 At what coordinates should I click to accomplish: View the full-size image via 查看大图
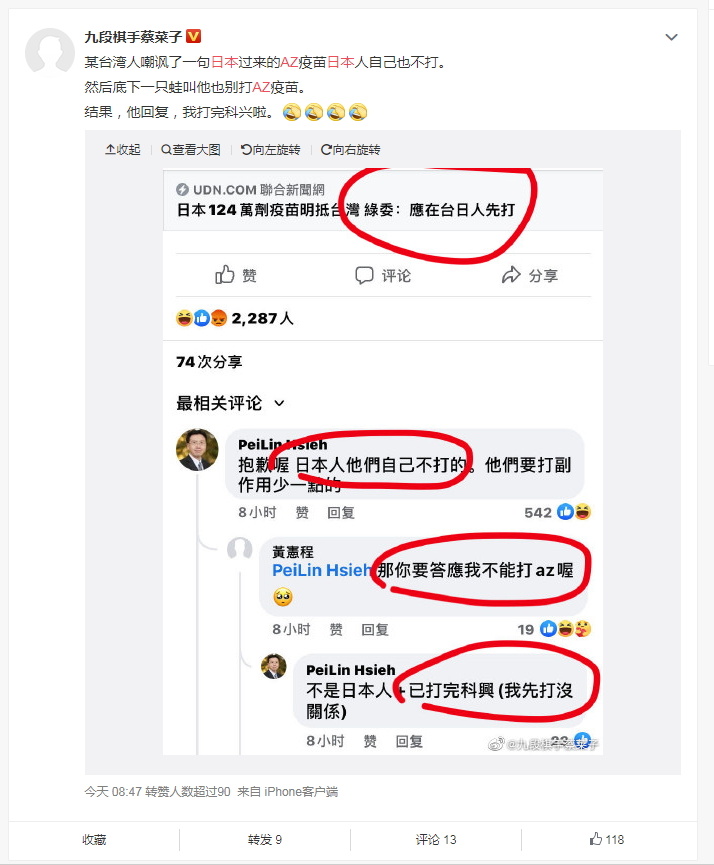[x=191, y=149]
